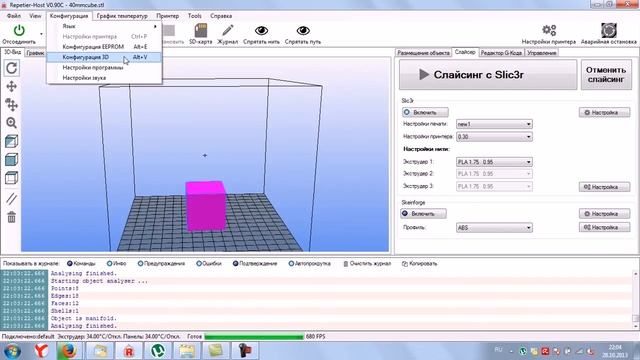Open График температур menu
The height and width of the screenshot is (360, 640).
122,16
